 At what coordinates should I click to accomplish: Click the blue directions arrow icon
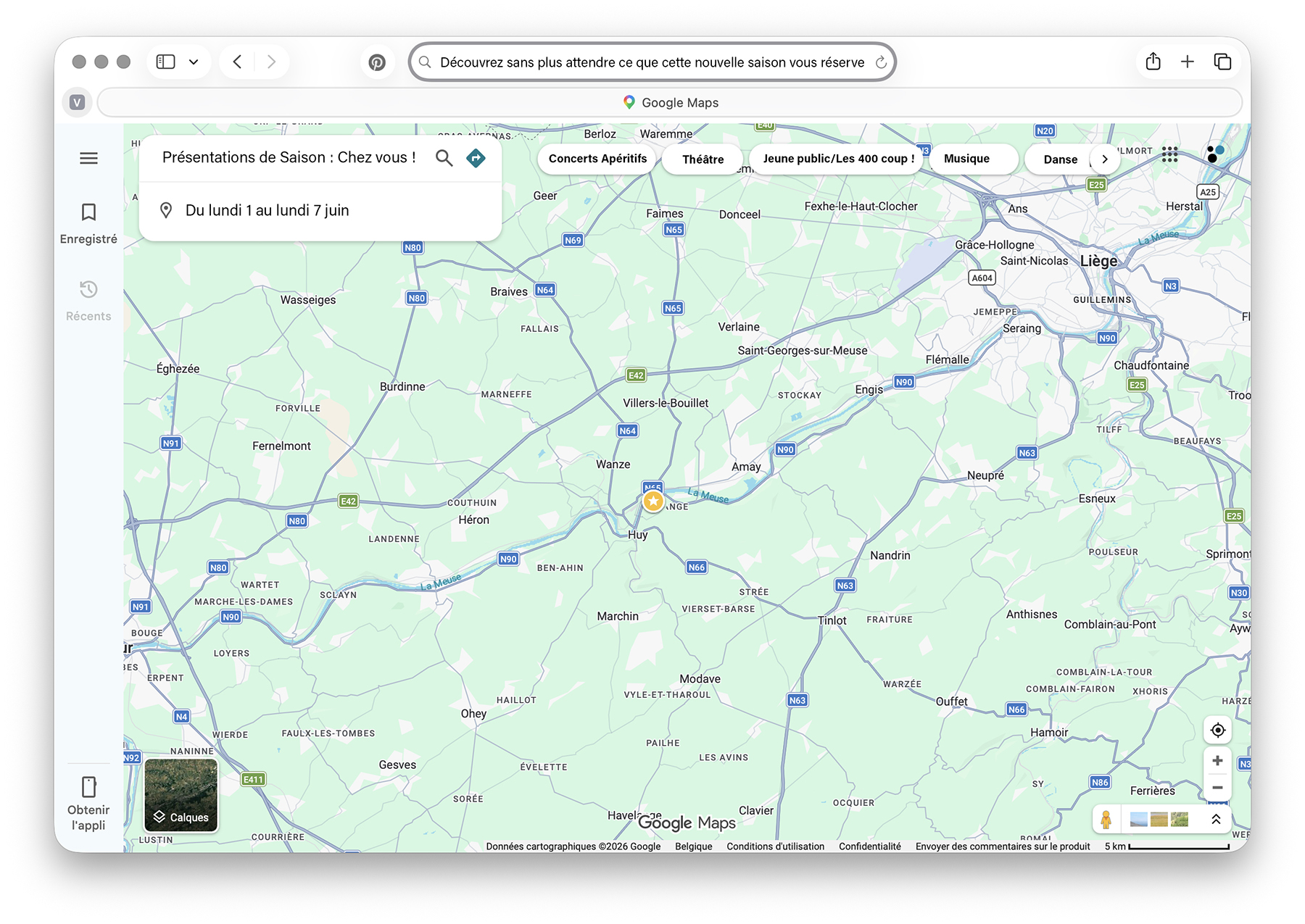476,158
